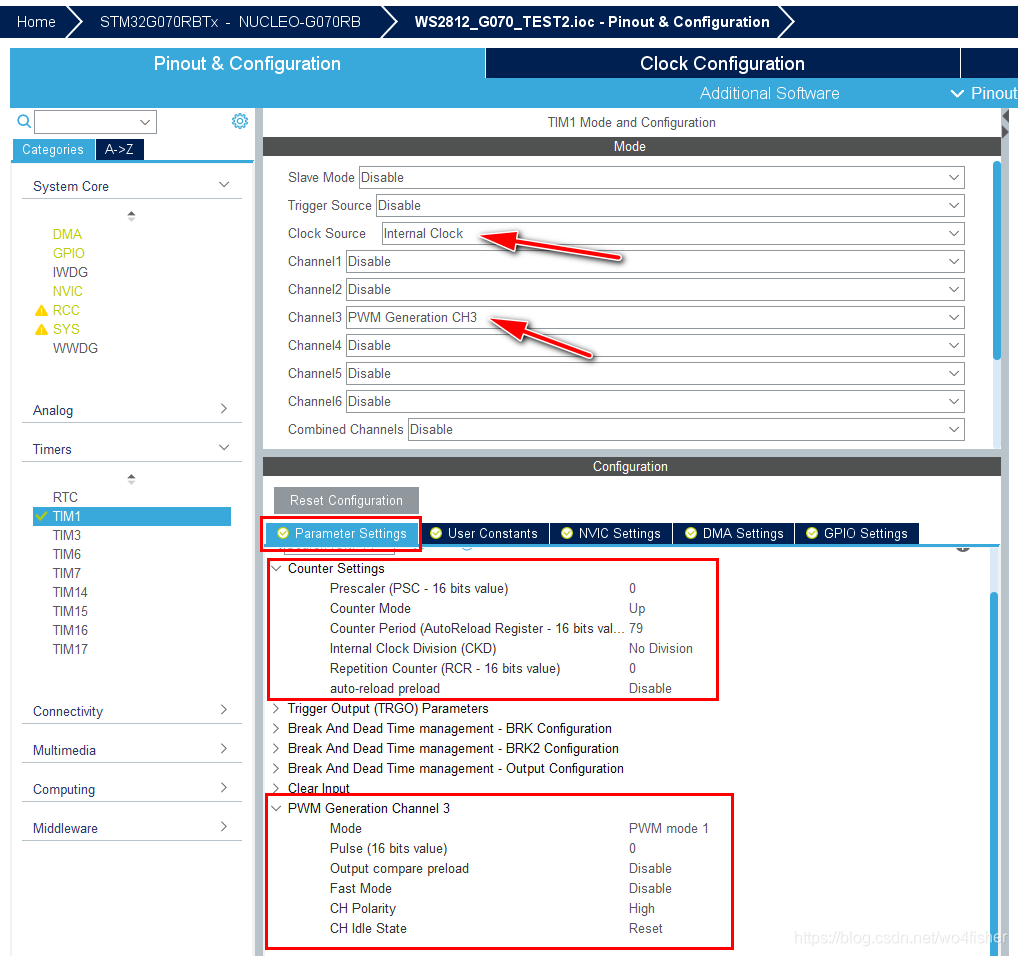Open the Channel3 PWM Generation dropdown
Viewport: 1018px width, 956px height.
pos(655,317)
